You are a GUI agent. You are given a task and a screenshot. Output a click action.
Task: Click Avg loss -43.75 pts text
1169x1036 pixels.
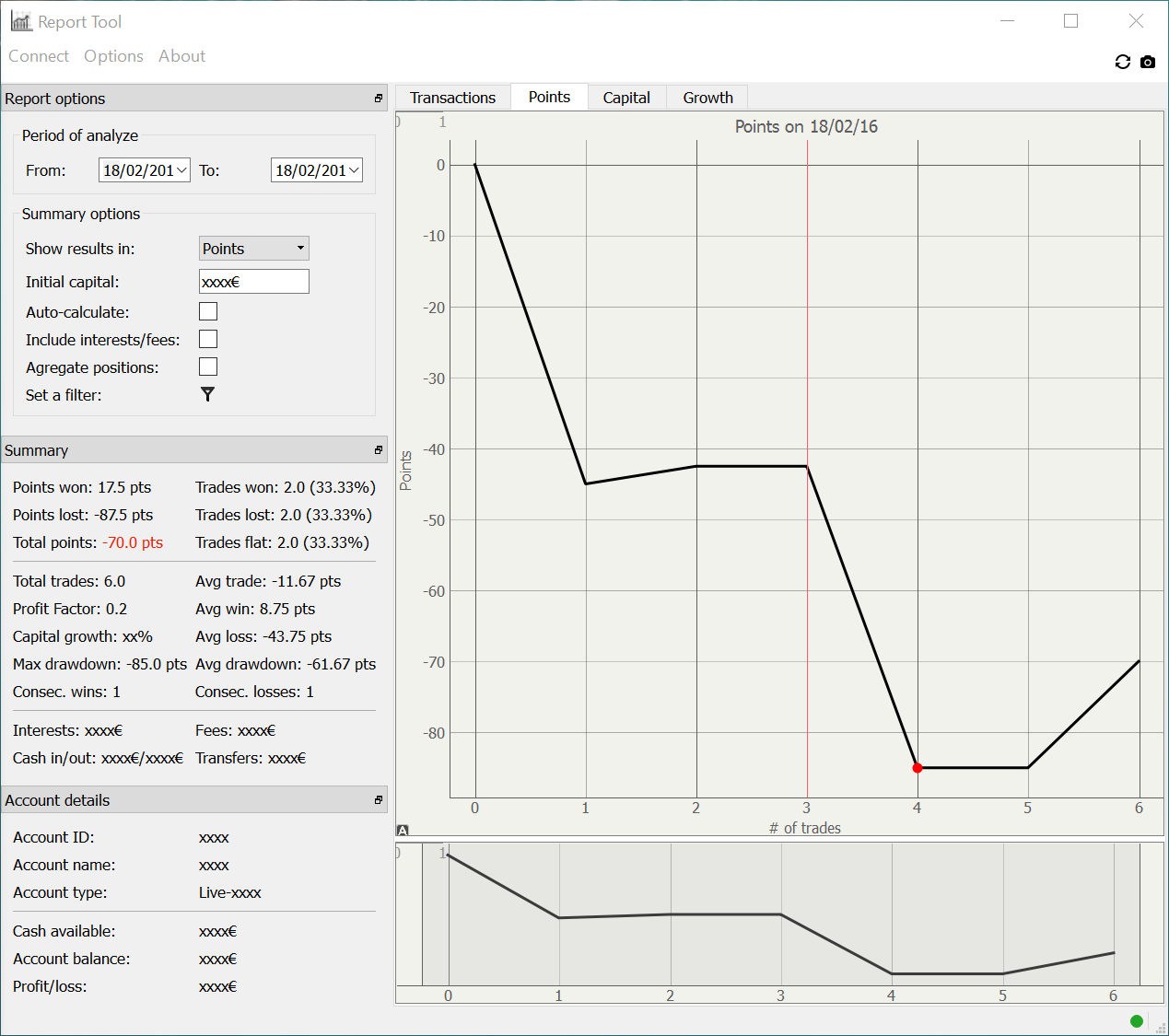pos(263,636)
